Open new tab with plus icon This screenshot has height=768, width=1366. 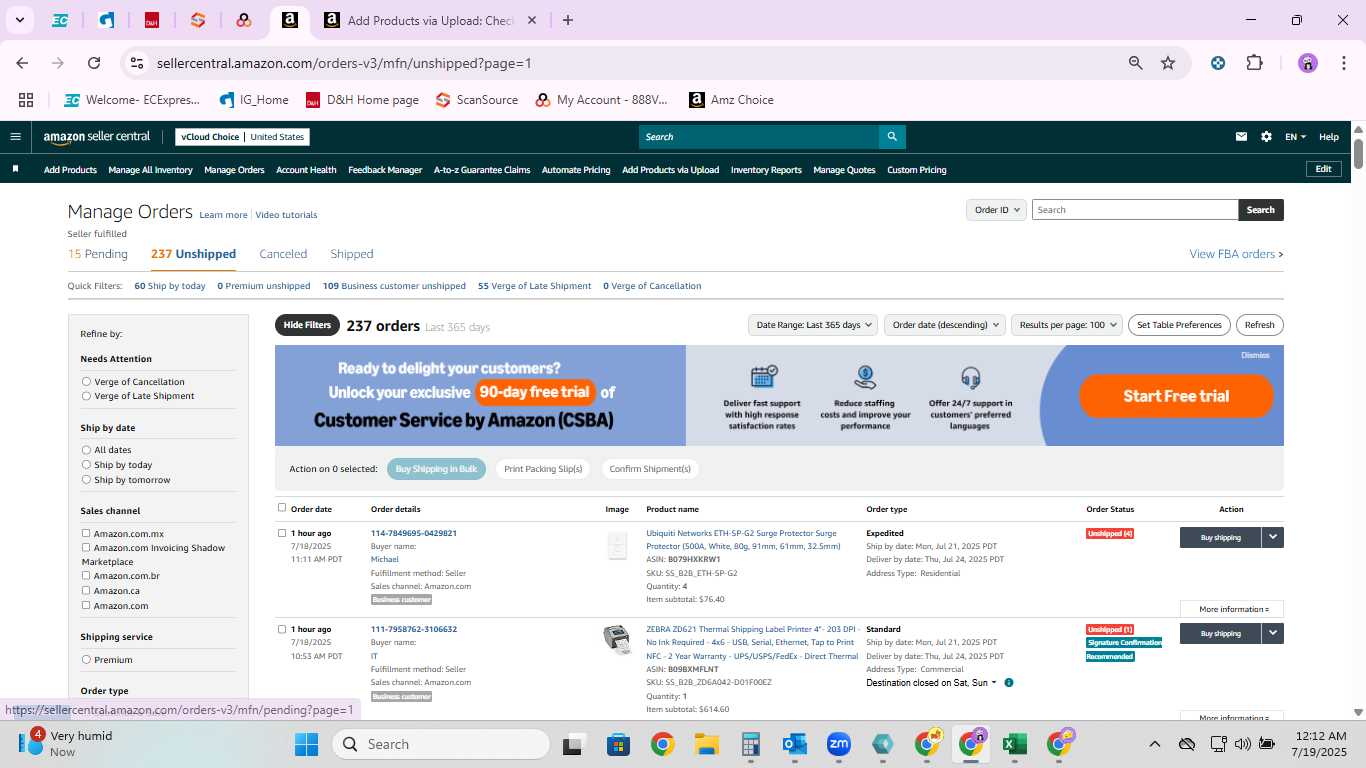[568, 20]
